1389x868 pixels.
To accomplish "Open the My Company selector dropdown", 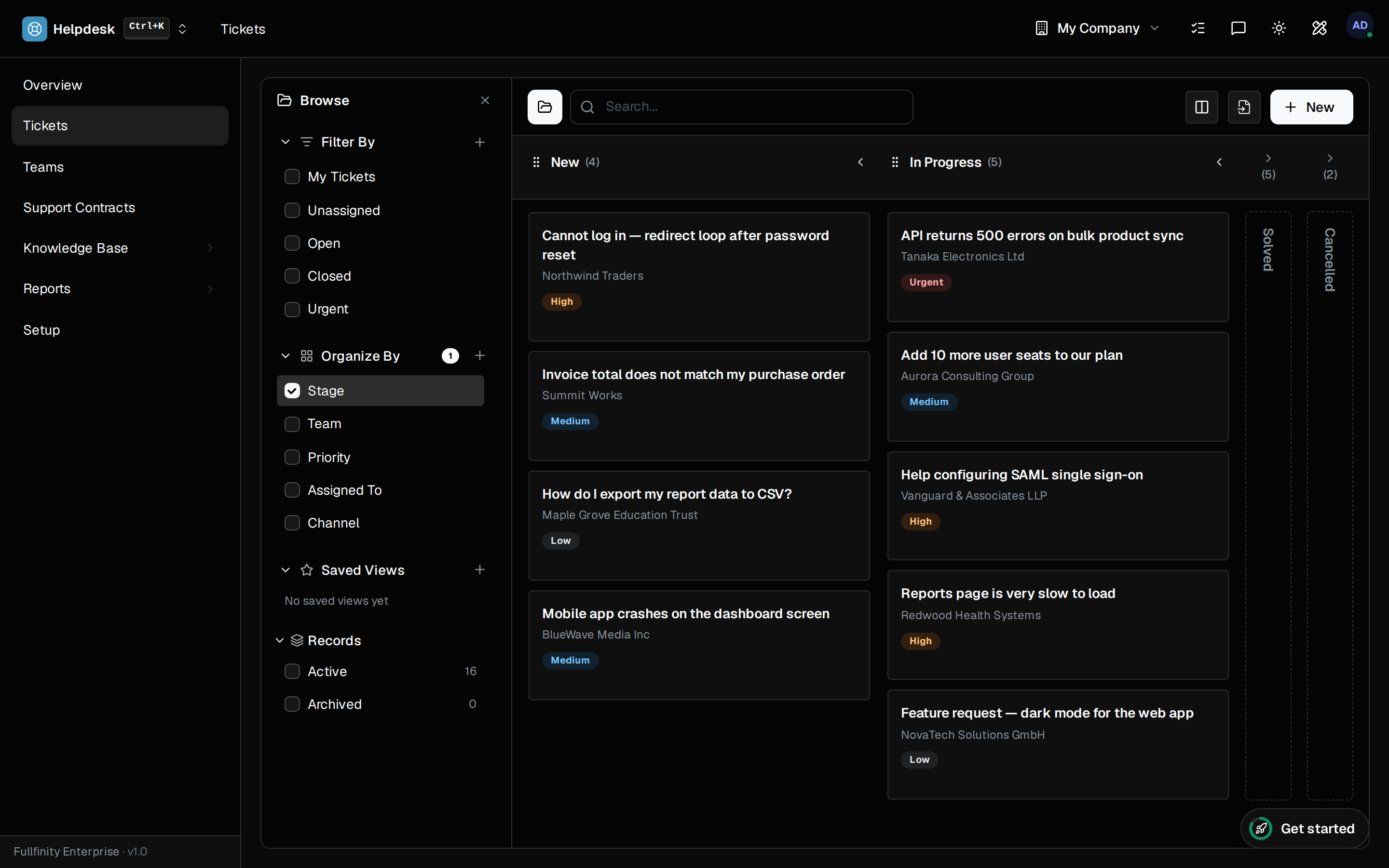I will (1097, 28).
